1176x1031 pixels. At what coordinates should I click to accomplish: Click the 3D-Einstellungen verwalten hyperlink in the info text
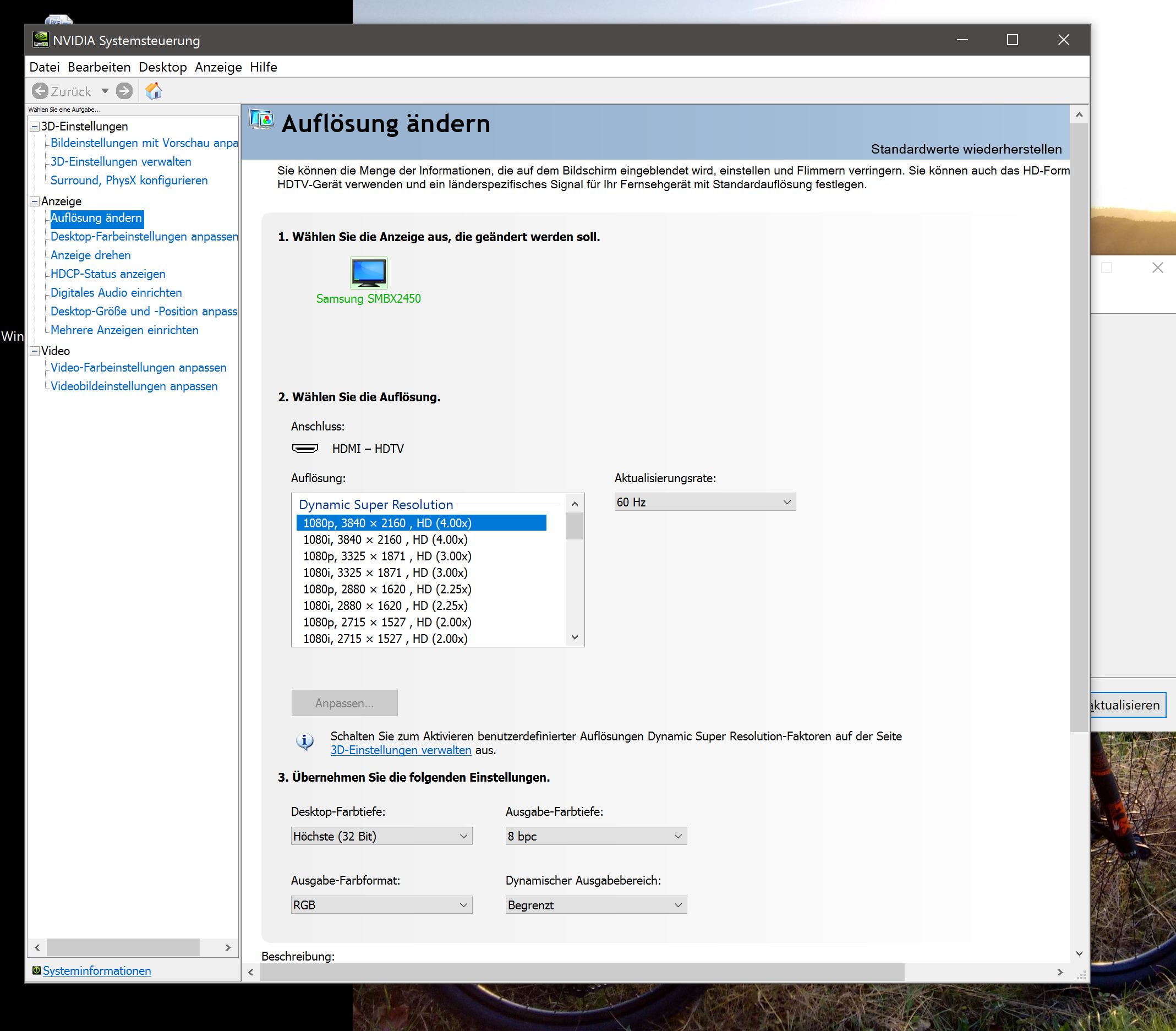point(401,750)
